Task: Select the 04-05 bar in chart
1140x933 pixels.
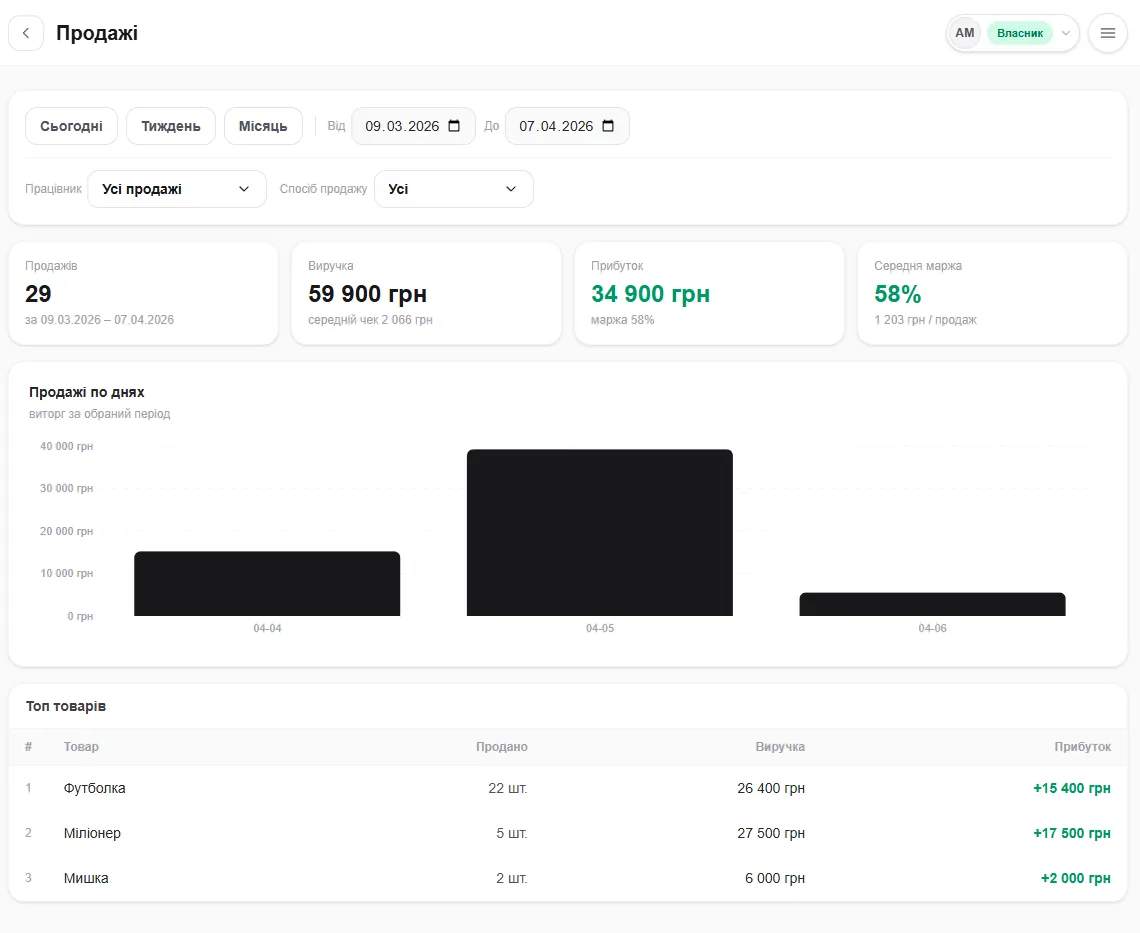Action: (600, 532)
